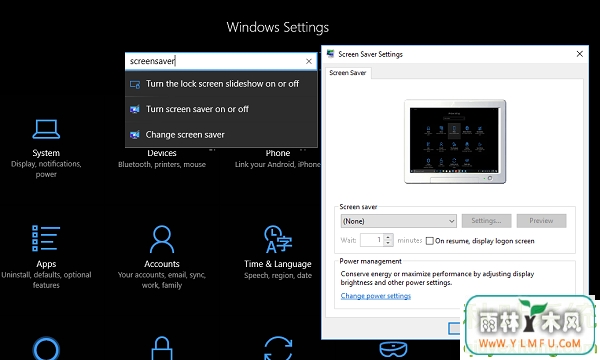The height and width of the screenshot is (360, 600).
Task: Open the System laptop icon
Action: 46,129
